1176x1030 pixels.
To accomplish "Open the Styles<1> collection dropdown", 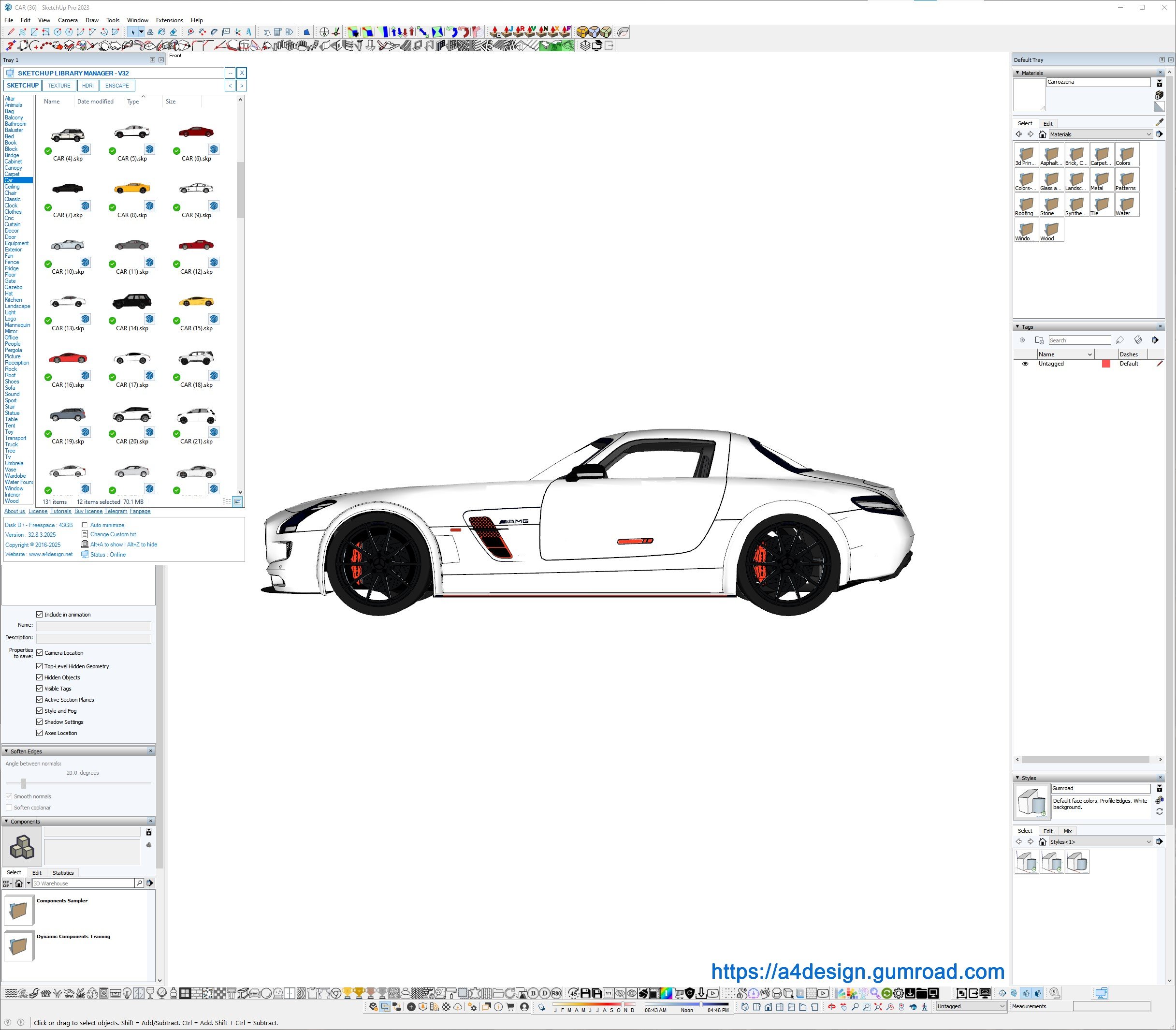I will pyautogui.click(x=1148, y=841).
